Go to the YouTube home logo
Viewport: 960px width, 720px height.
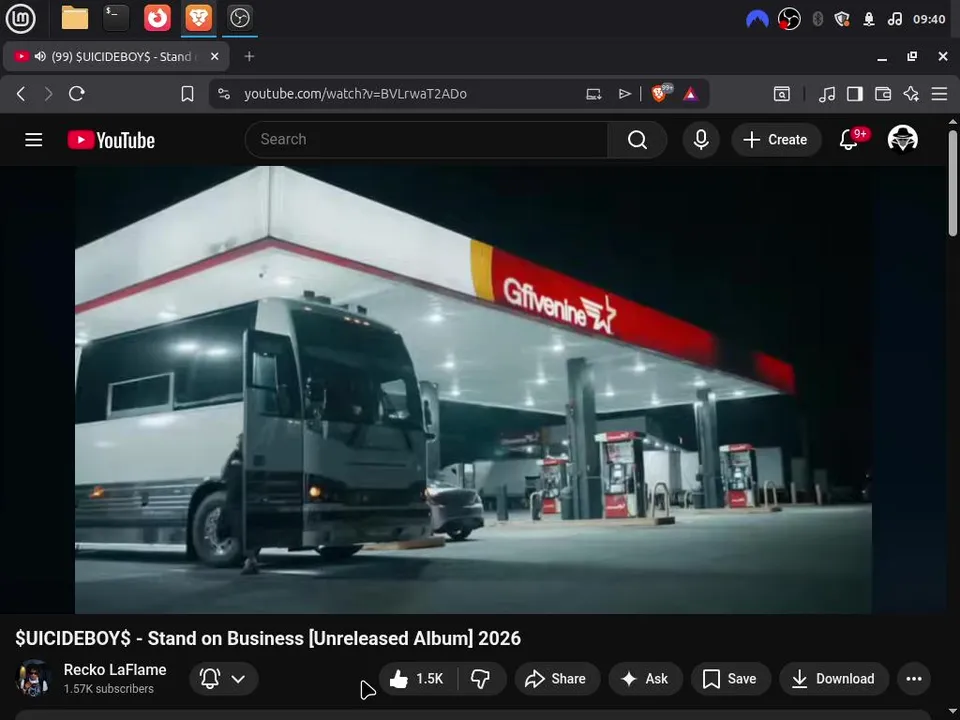(x=111, y=140)
